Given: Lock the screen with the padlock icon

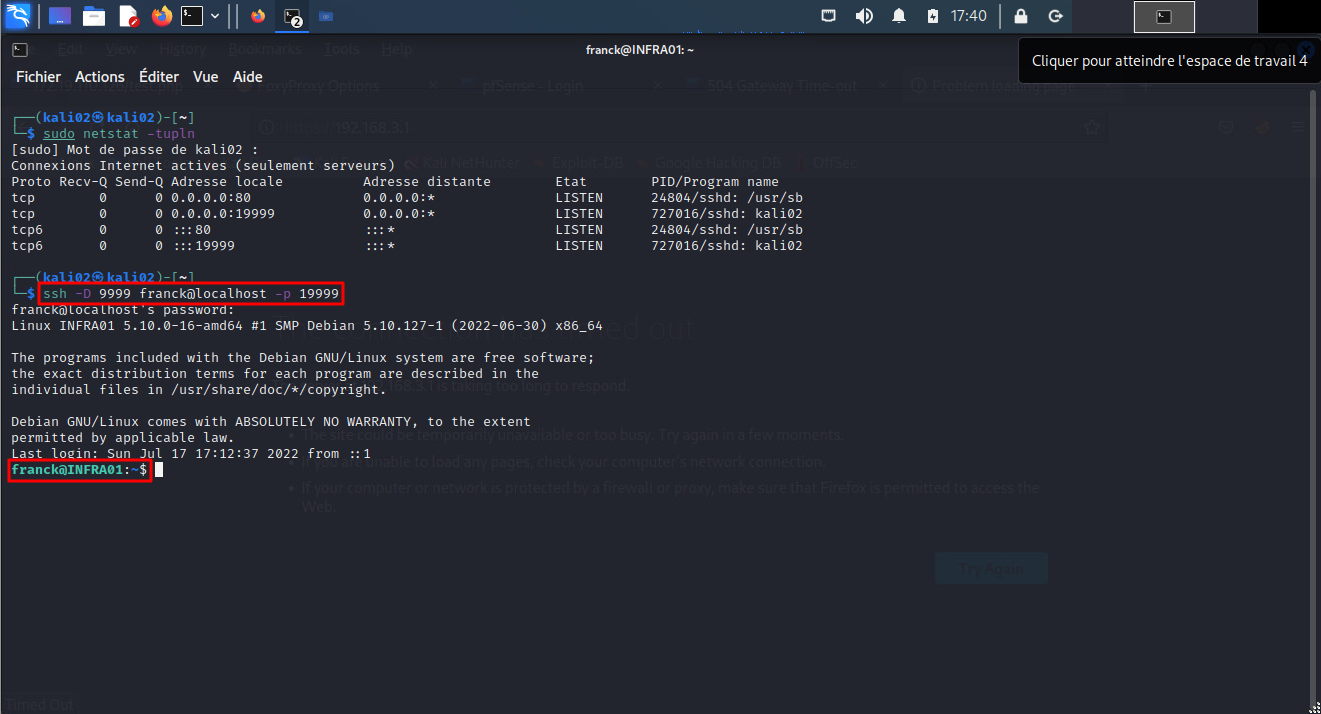Looking at the screenshot, I should [x=1020, y=16].
